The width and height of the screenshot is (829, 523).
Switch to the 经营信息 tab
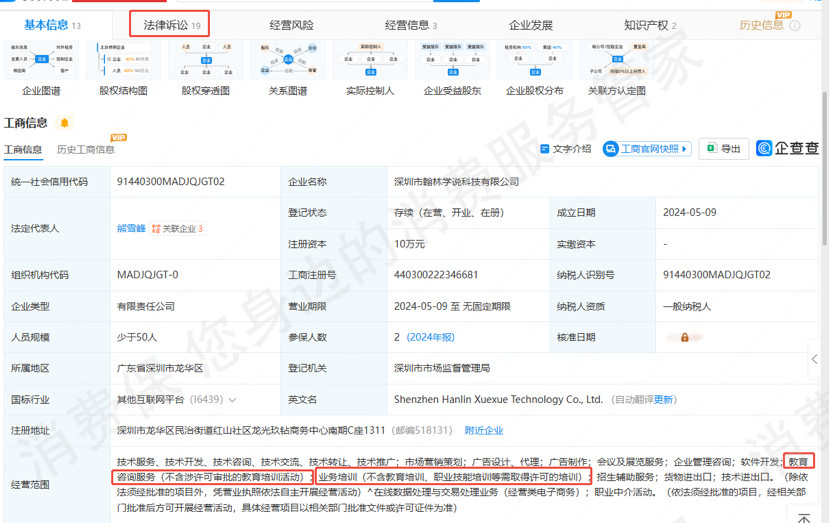pyautogui.click(x=411, y=25)
